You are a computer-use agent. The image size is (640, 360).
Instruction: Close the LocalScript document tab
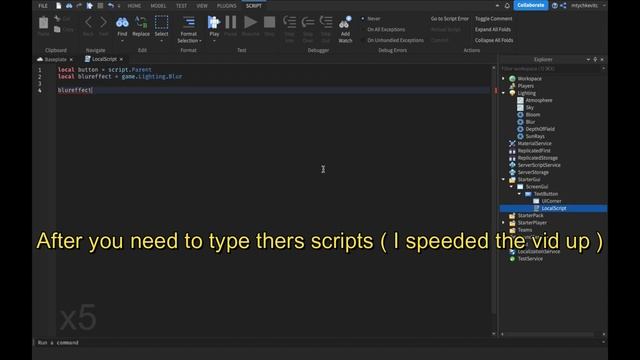pos(121,59)
